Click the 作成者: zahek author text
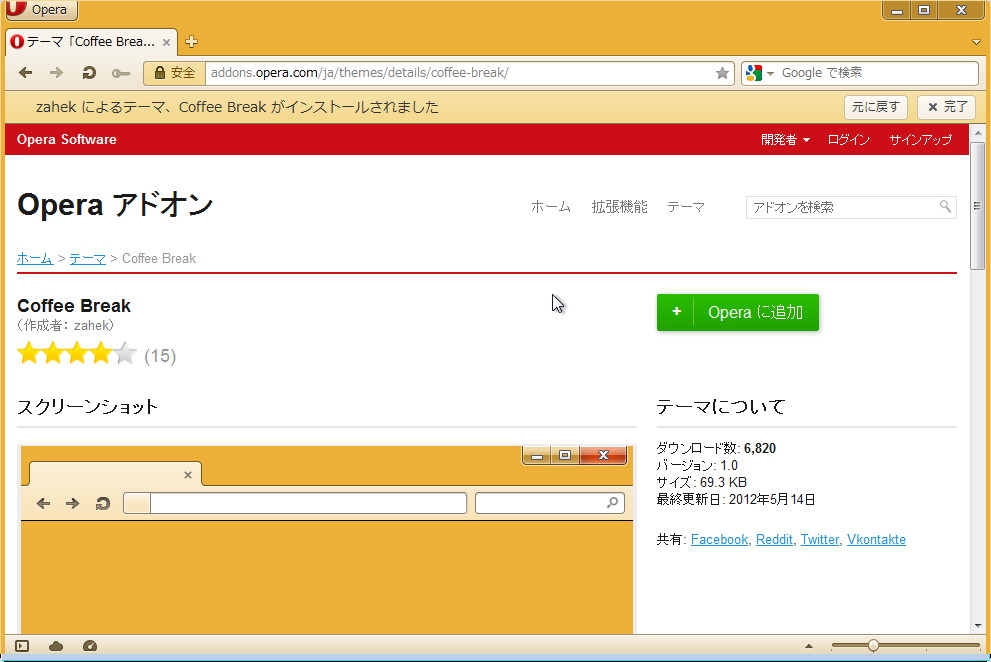 coord(66,326)
